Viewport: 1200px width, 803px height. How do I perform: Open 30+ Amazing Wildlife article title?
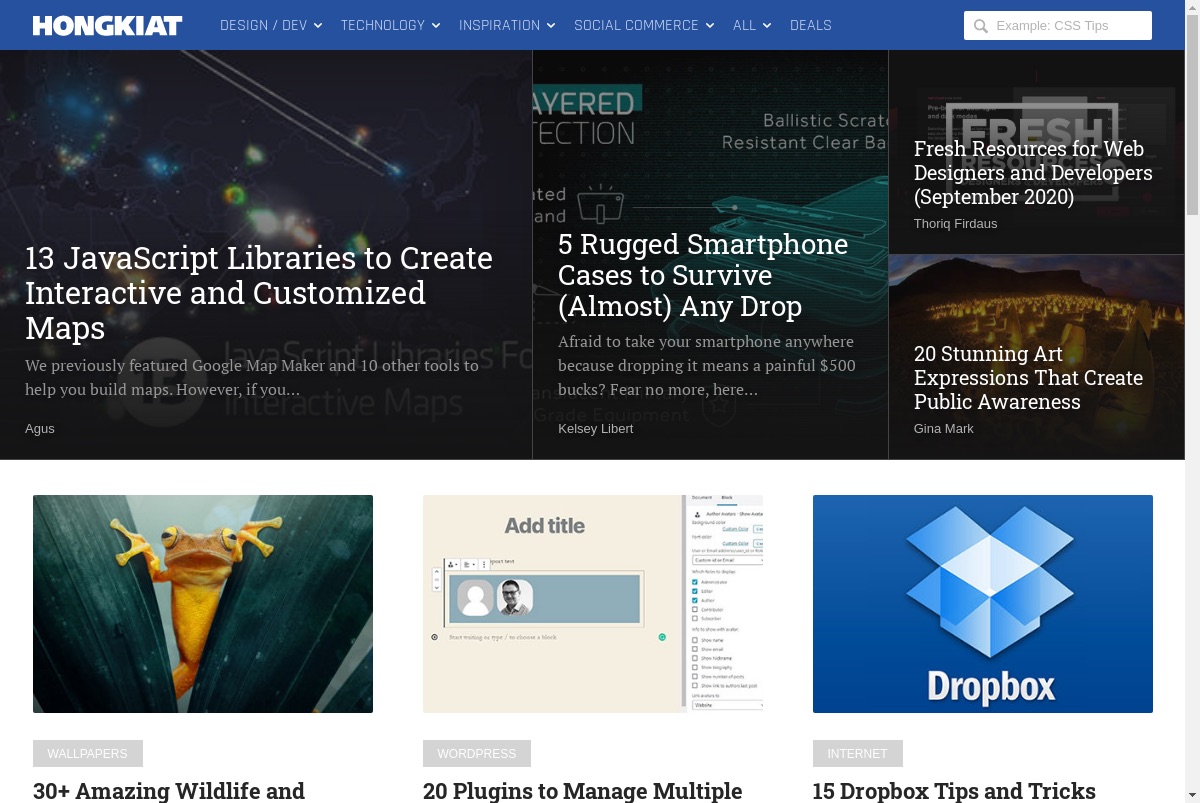169,791
